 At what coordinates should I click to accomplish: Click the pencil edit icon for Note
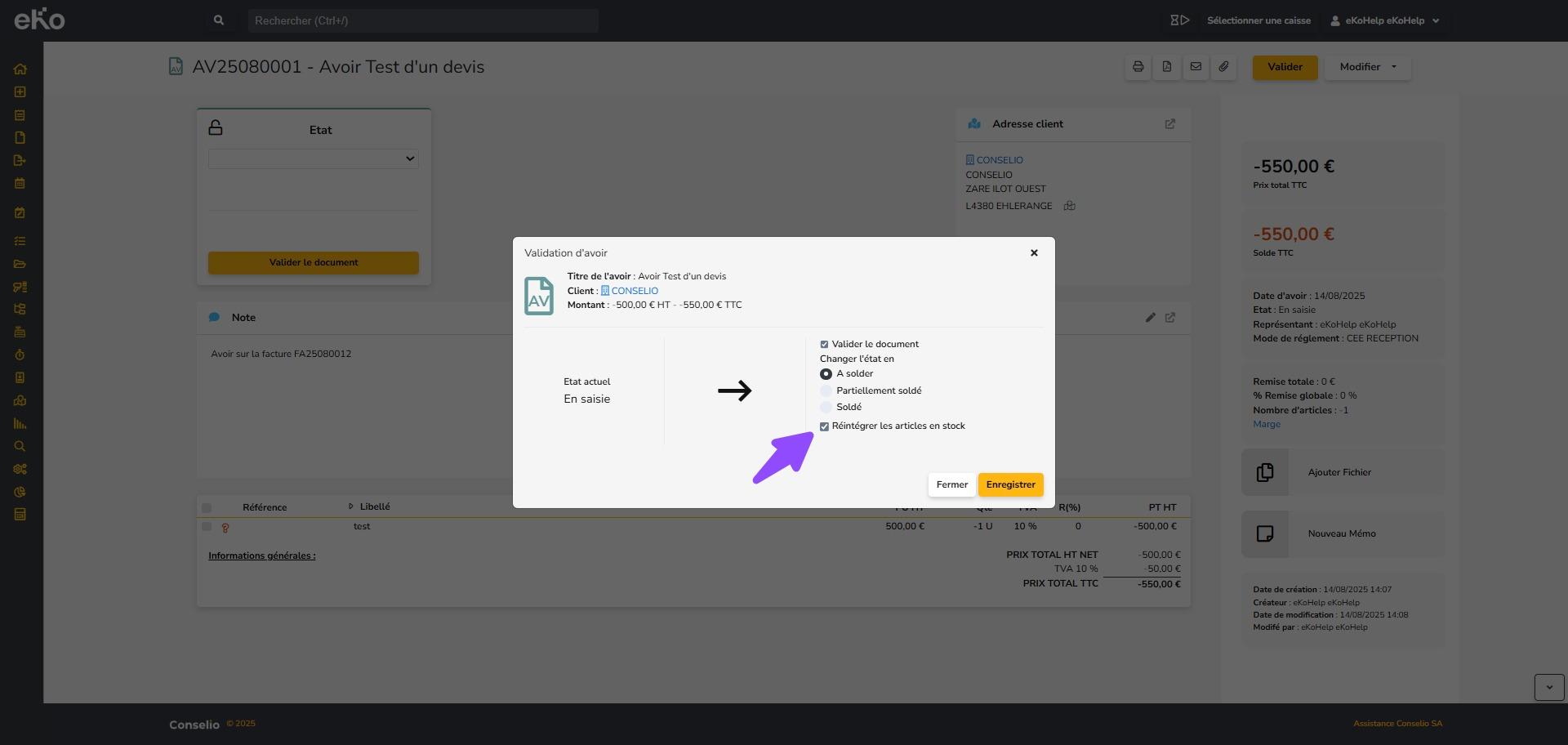[1150, 318]
